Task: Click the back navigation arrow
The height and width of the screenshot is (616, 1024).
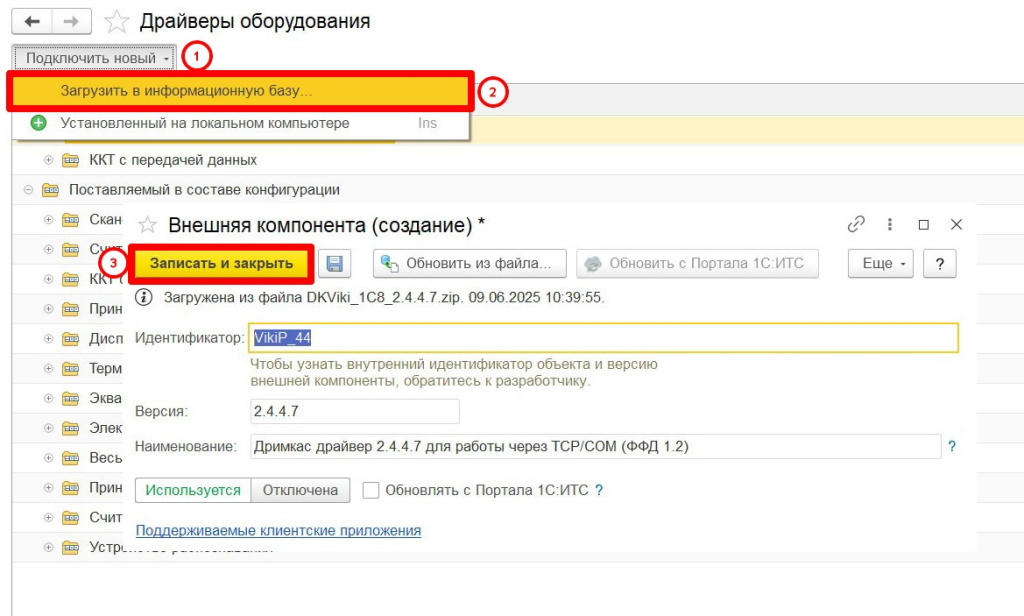Action: [x=31, y=21]
